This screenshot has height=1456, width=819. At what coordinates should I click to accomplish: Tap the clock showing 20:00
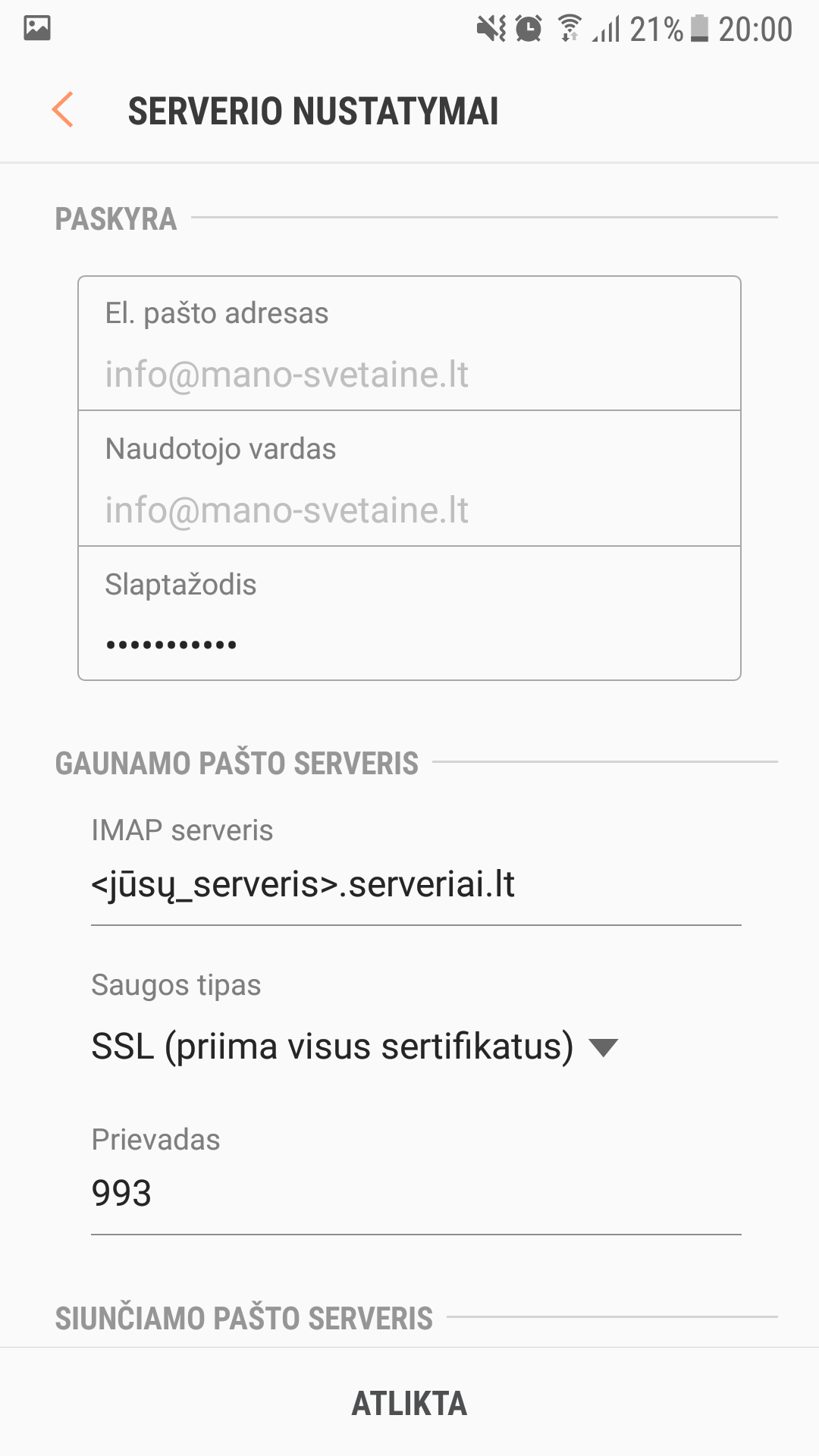click(x=755, y=30)
